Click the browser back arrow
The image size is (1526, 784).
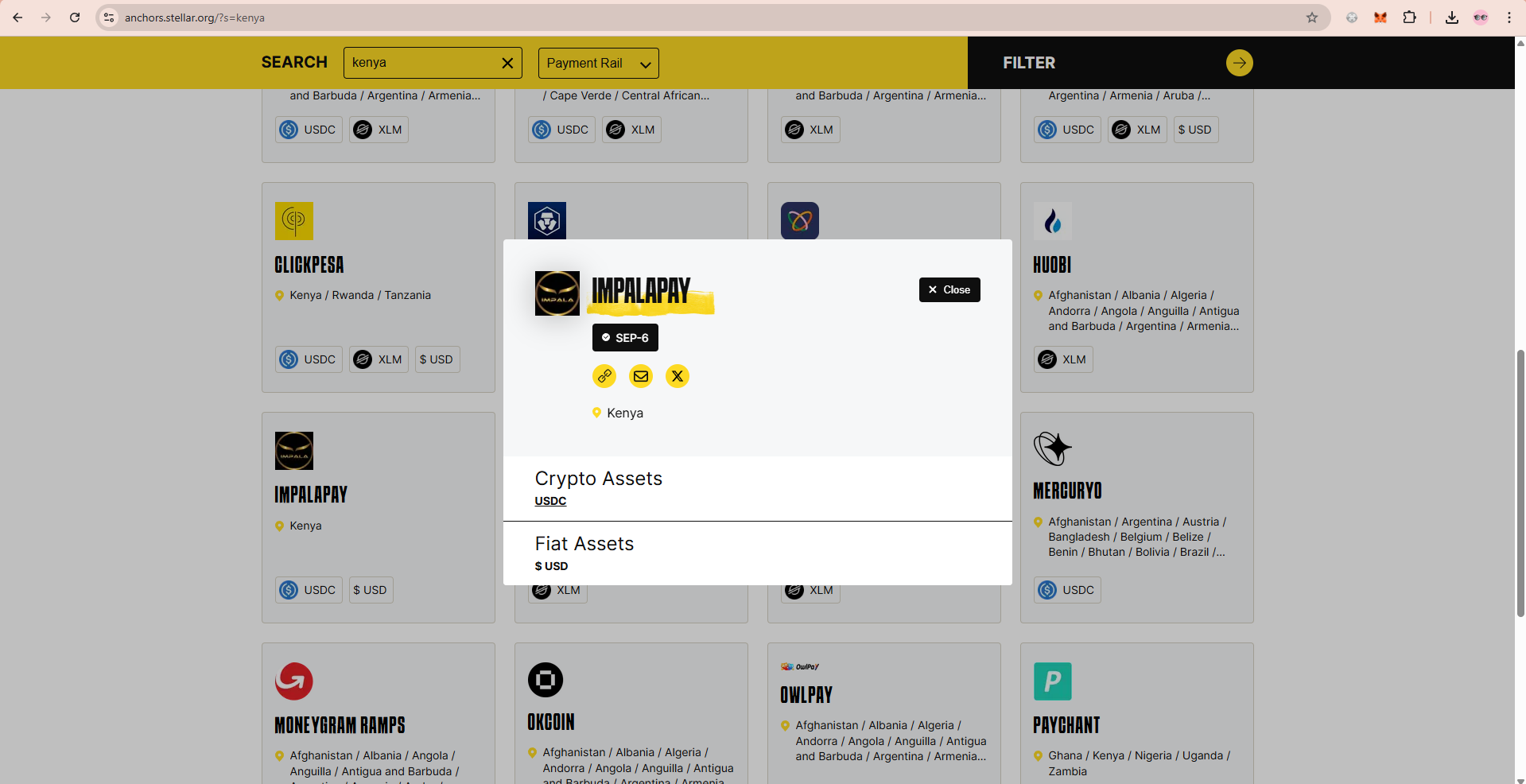[x=17, y=17]
